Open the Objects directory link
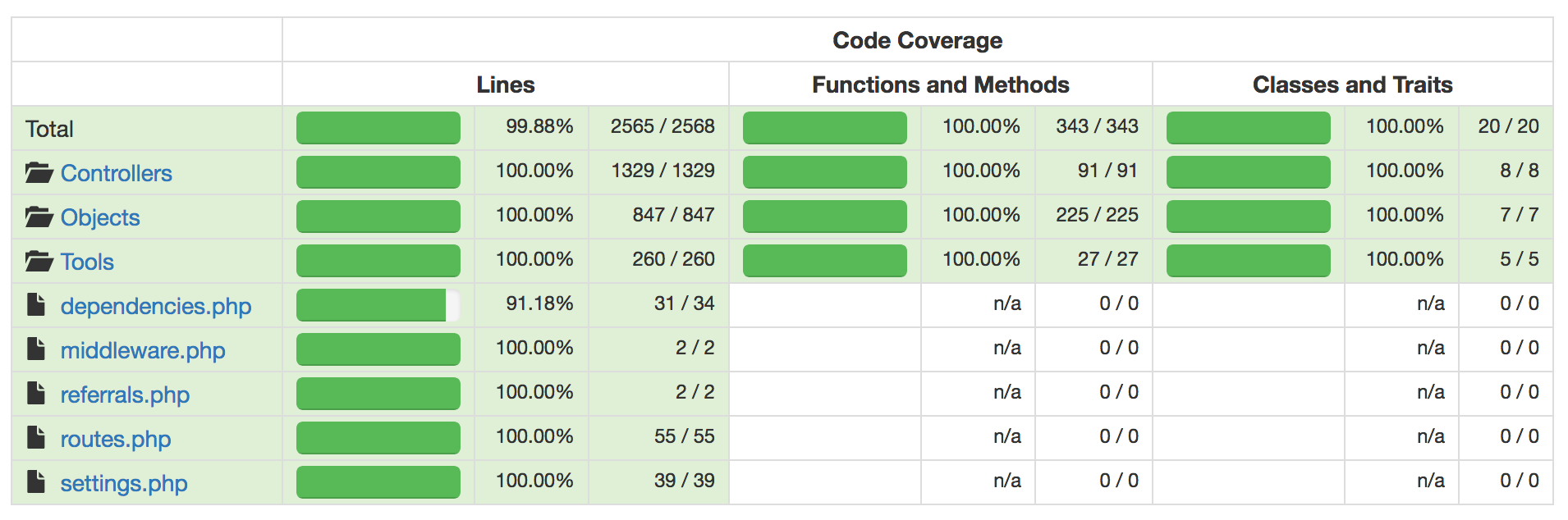 100,217
